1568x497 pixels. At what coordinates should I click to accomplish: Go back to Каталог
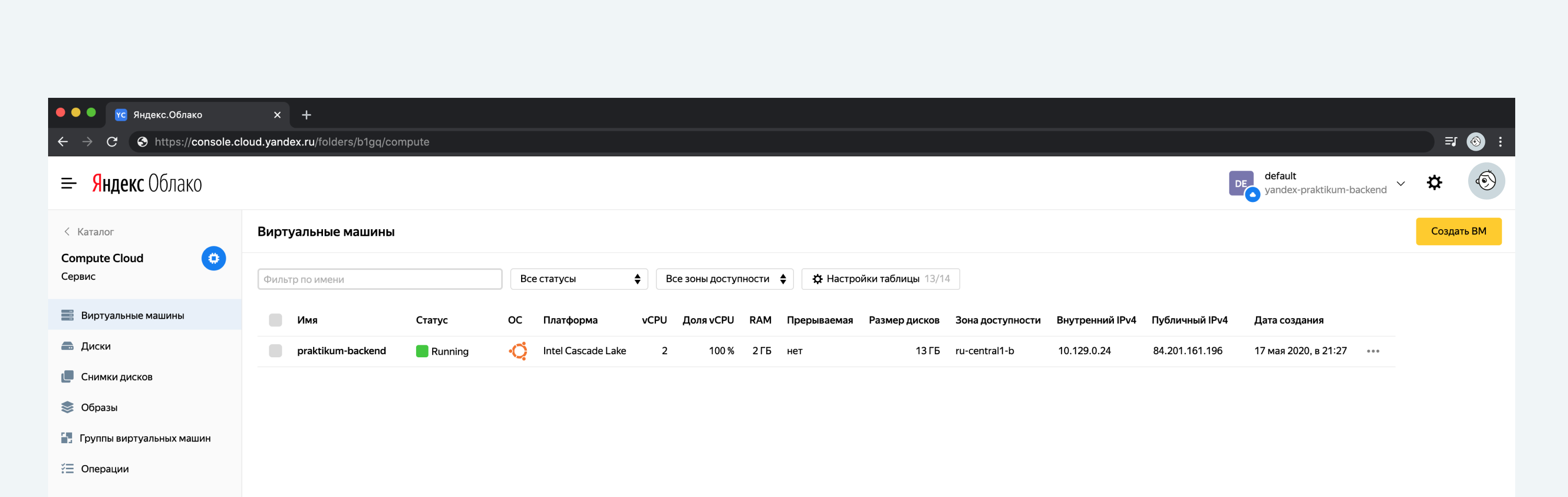click(89, 232)
